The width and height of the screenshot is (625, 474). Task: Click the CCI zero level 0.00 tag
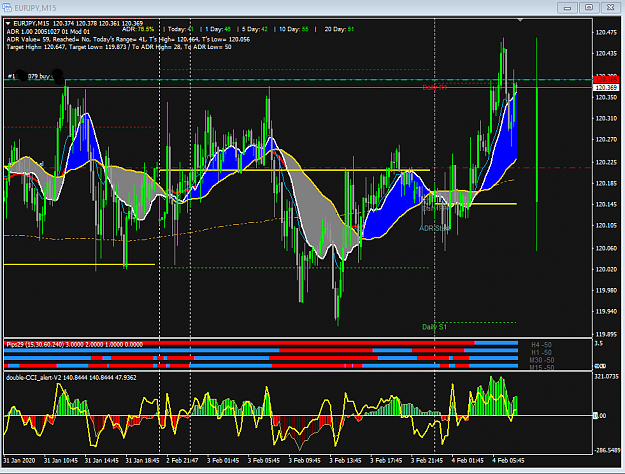(x=600, y=416)
